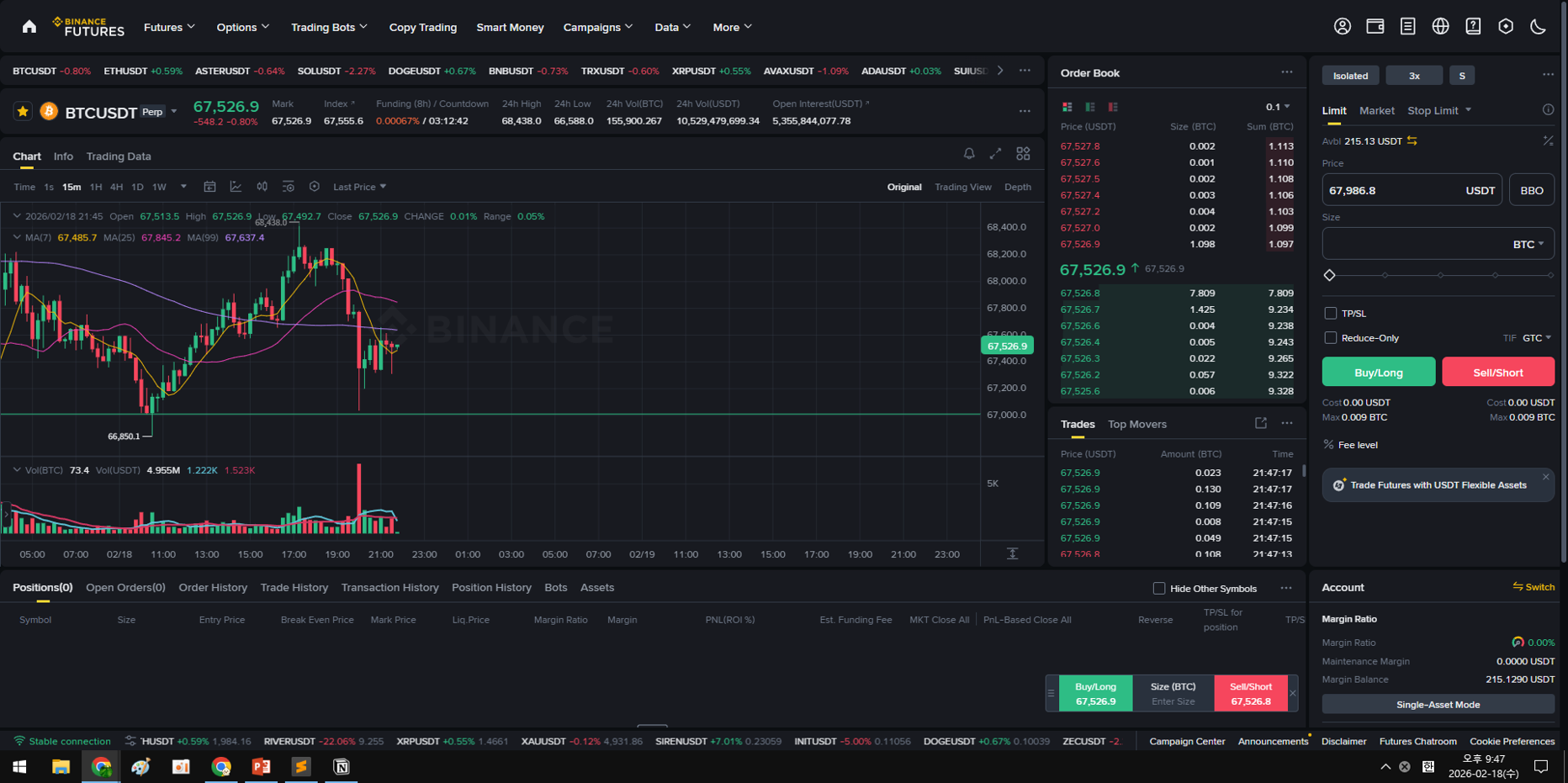Select the Market order tab
Screen dimensions: 1568x783
coord(1376,110)
